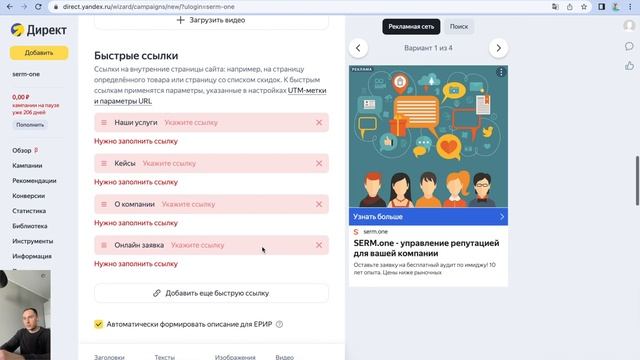Show previous ad preview variant
Image resolution: width=640 pixels, height=360 pixels.
click(358, 48)
